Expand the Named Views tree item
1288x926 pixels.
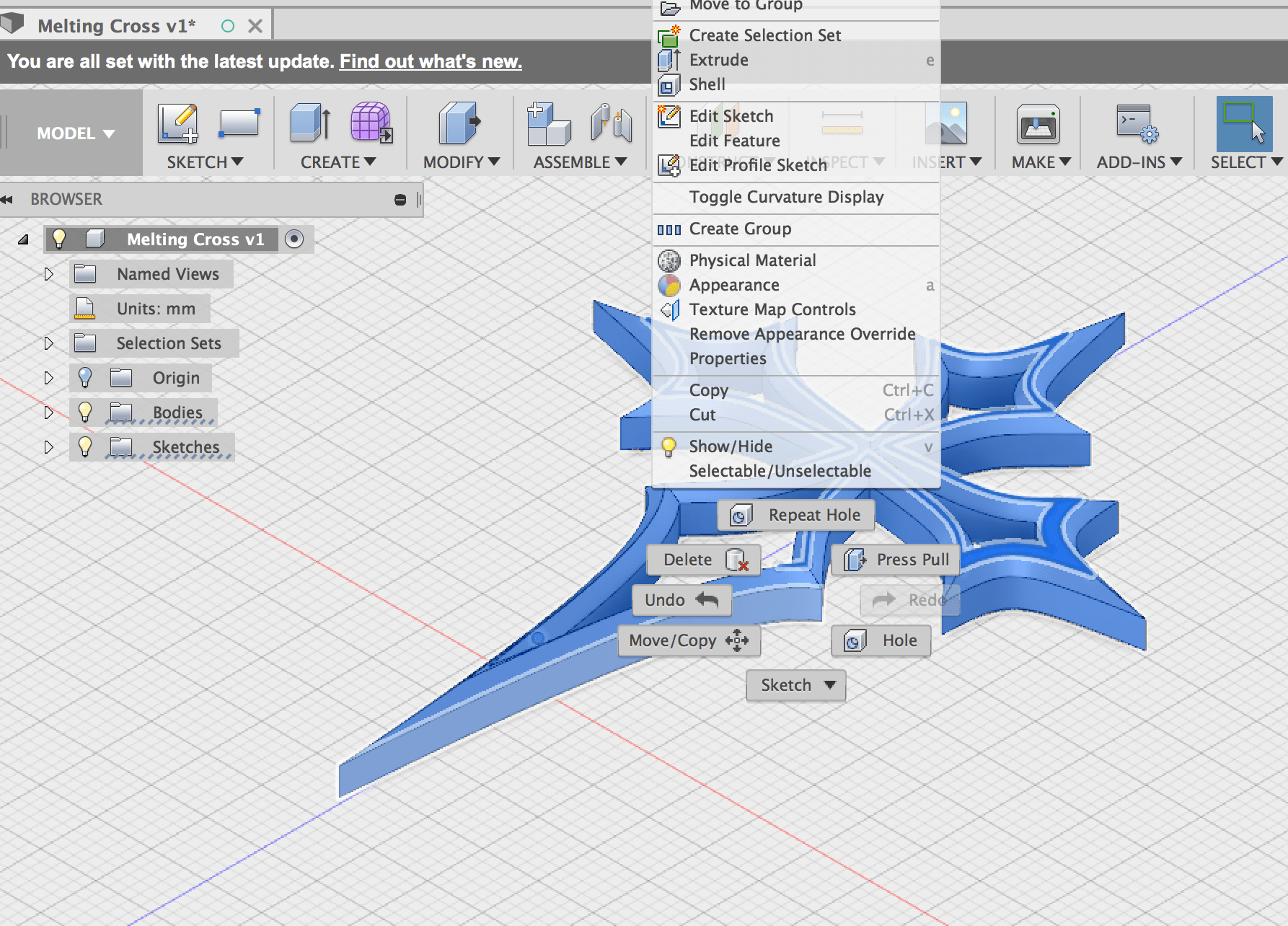click(49, 274)
